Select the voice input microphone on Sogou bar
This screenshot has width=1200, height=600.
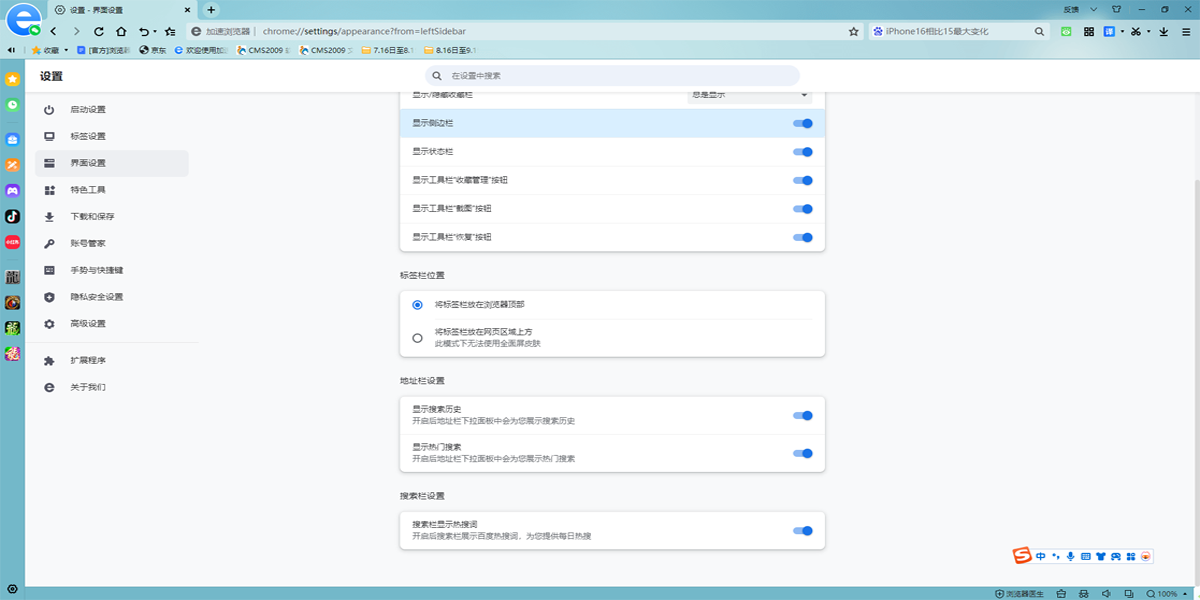[x=1071, y=555]
